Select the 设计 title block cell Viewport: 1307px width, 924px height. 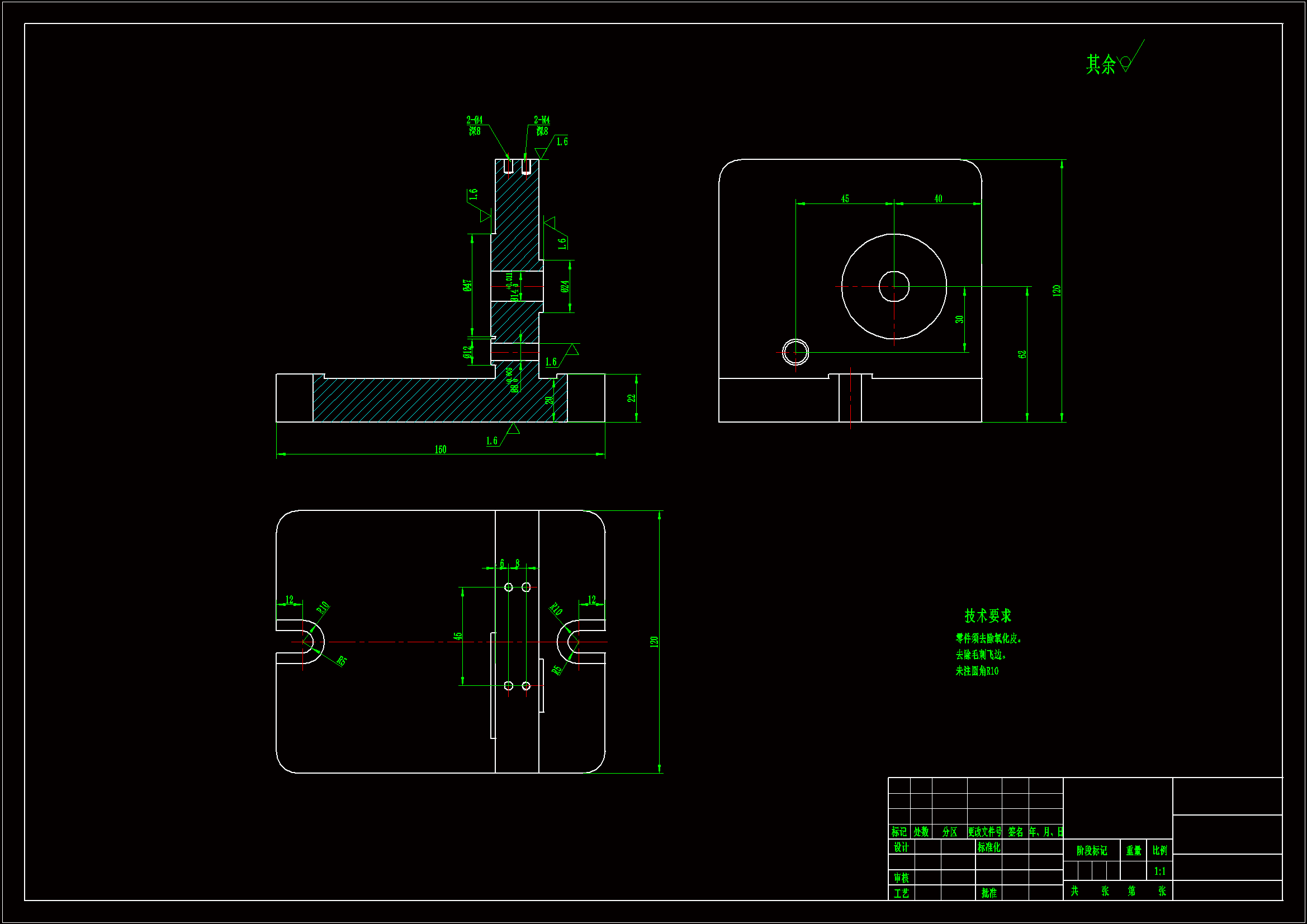901,847
